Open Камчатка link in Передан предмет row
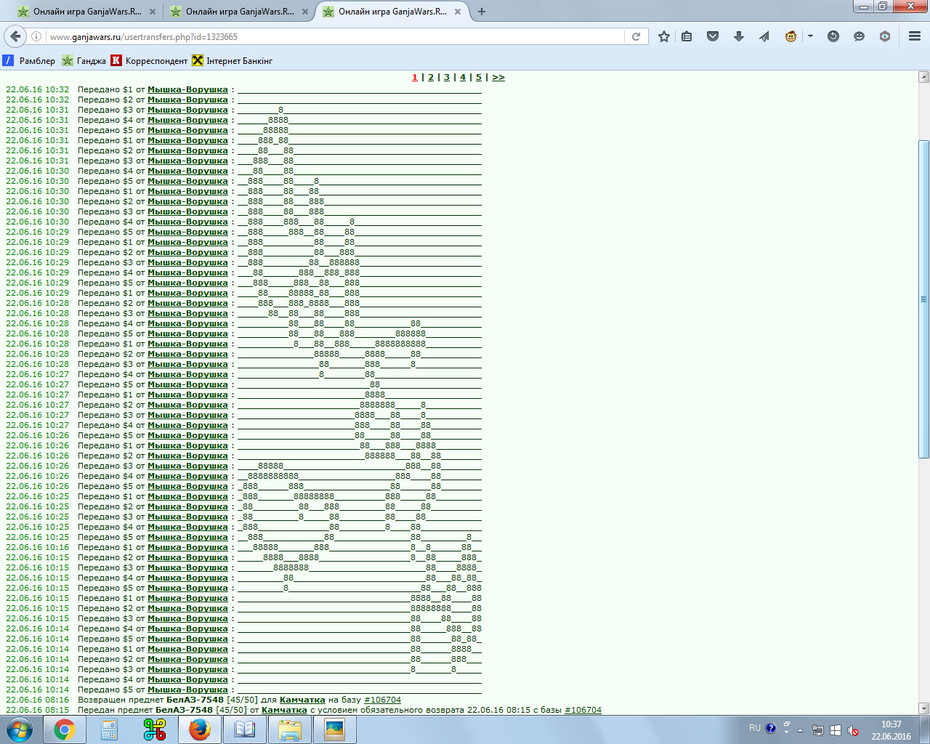930x744 pixels. pyautogui.click(x=284, y=710)
